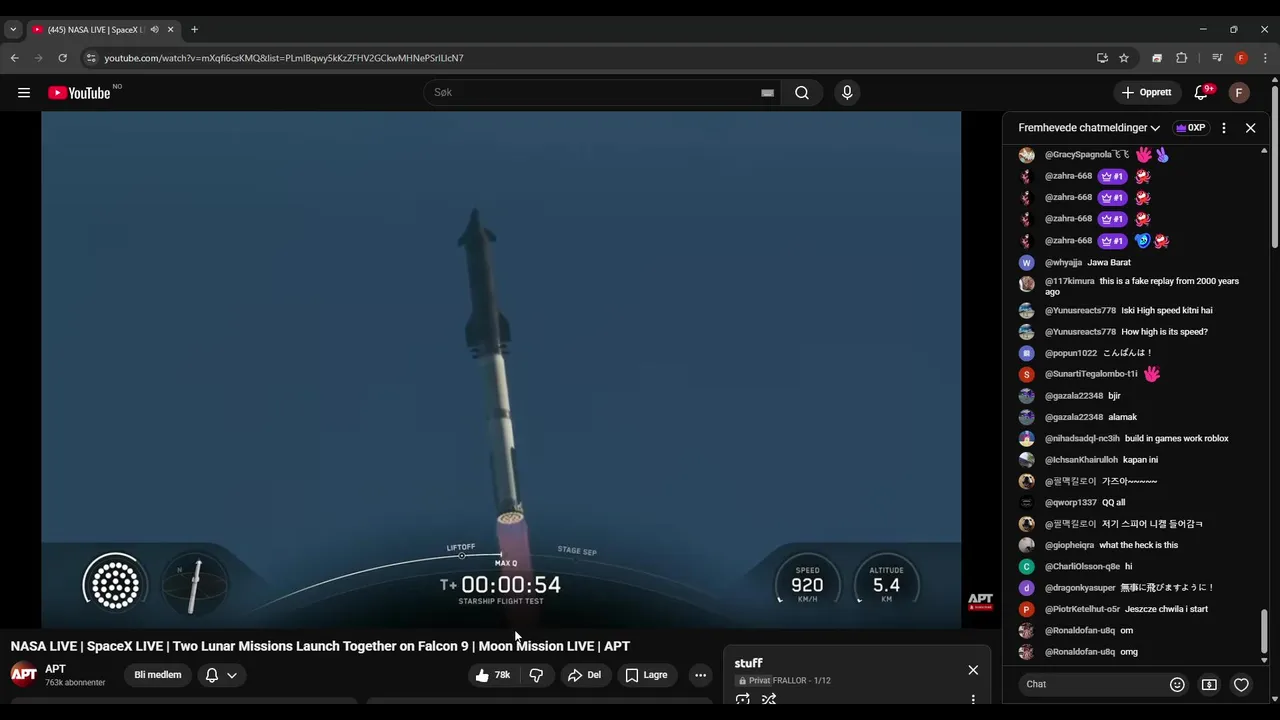
Task: Open Chrome profile avatar in toolbar
Action: pyautogui.click(x=1241, y=58)
